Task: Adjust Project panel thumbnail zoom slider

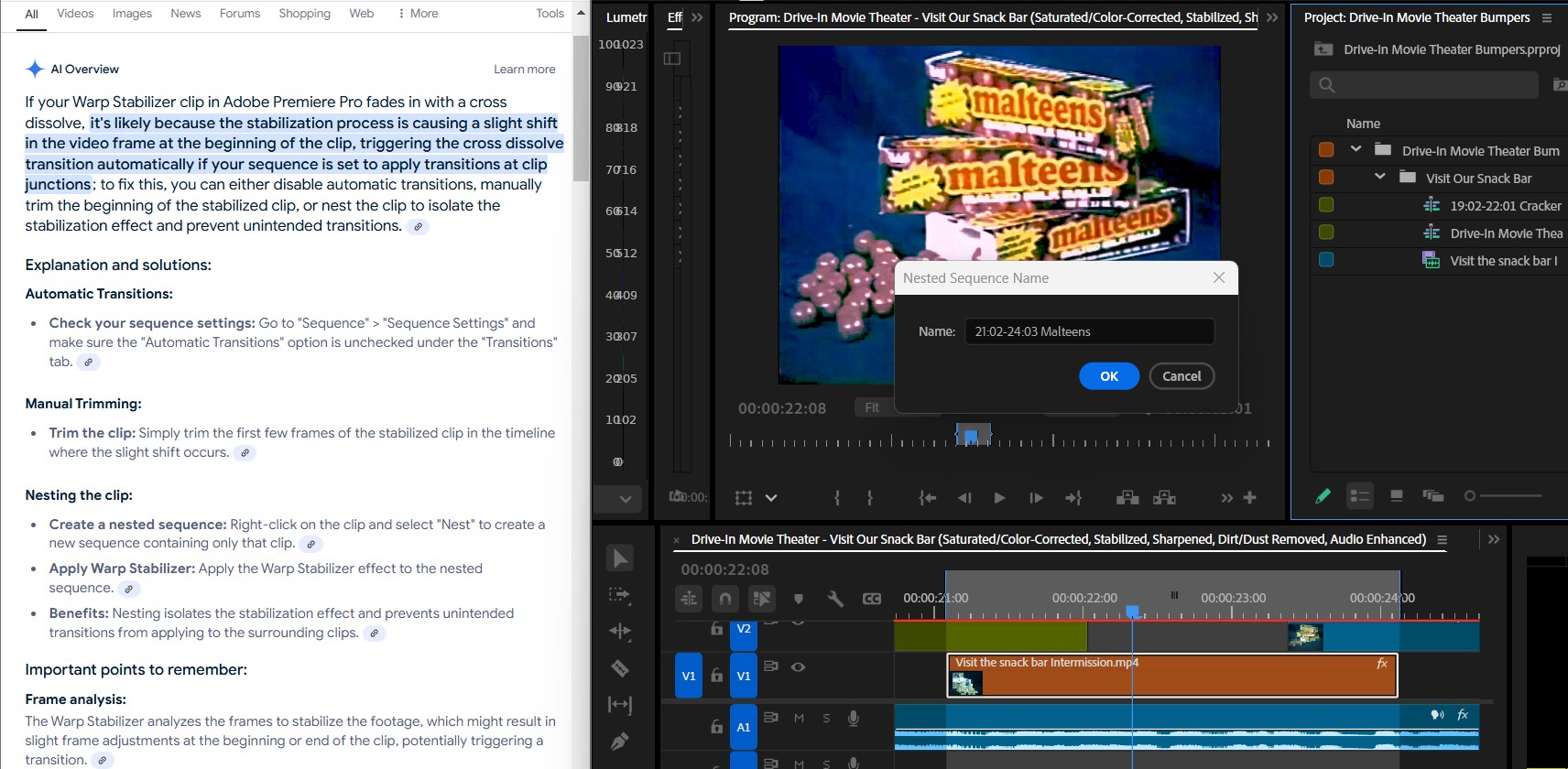Action: tap(1503, 496)
